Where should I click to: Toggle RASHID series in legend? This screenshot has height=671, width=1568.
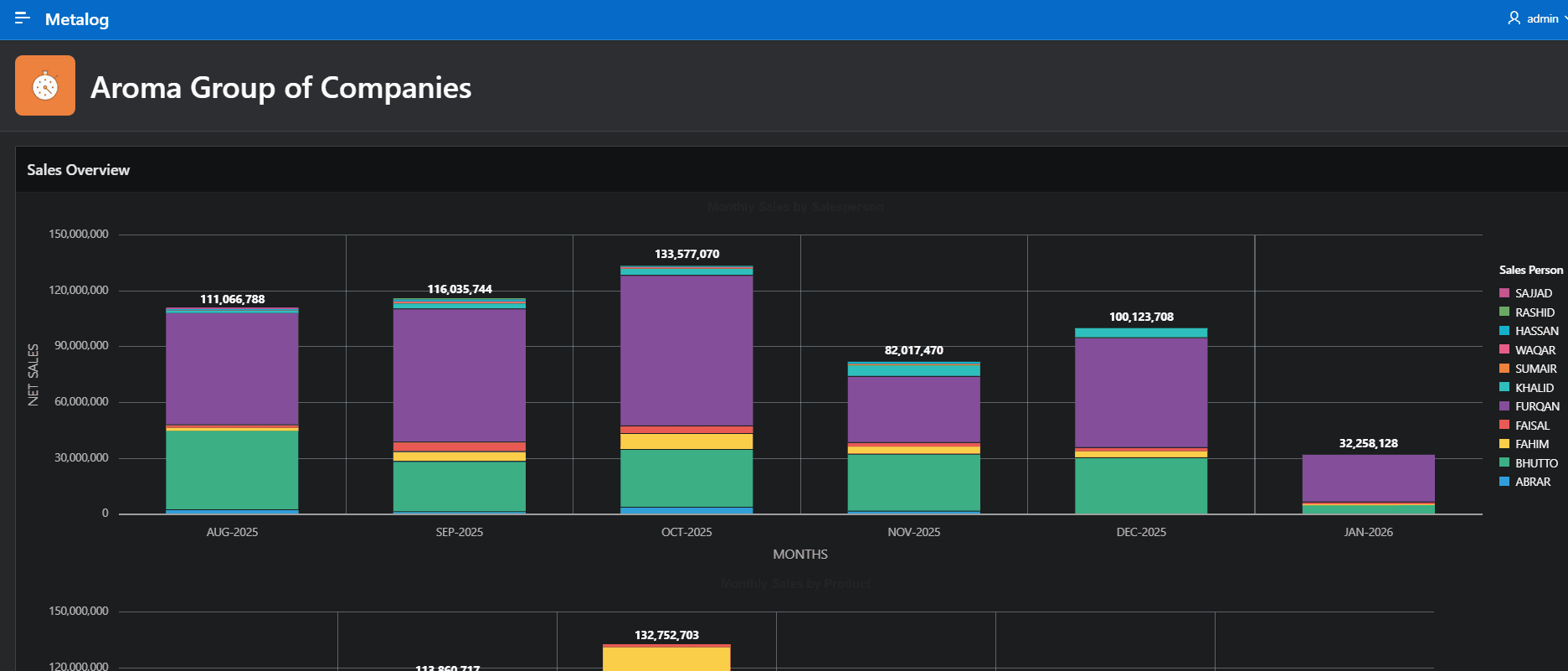[x=1534, y=312]
